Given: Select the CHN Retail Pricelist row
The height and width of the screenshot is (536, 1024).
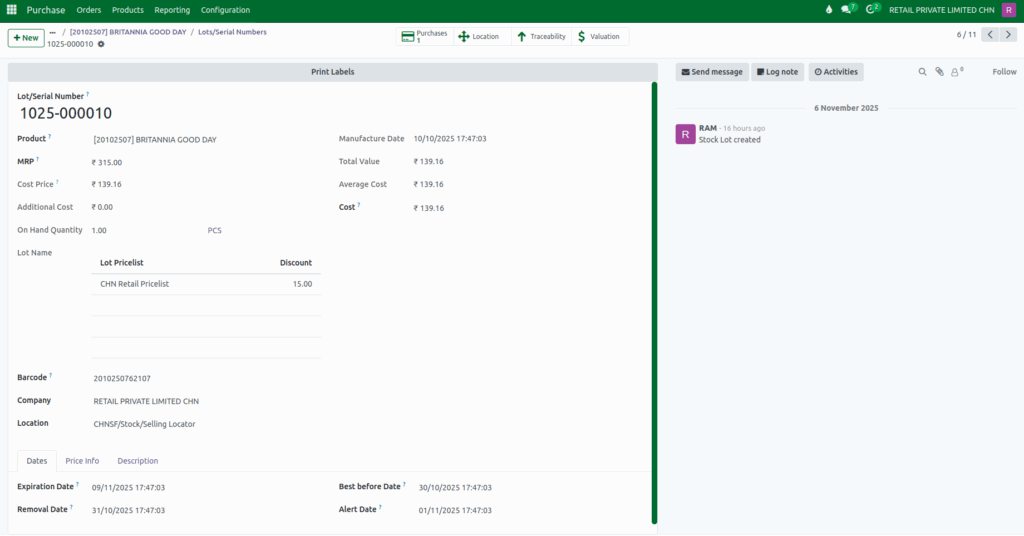Looking at the screenshot, I should (x=206, y=284).
